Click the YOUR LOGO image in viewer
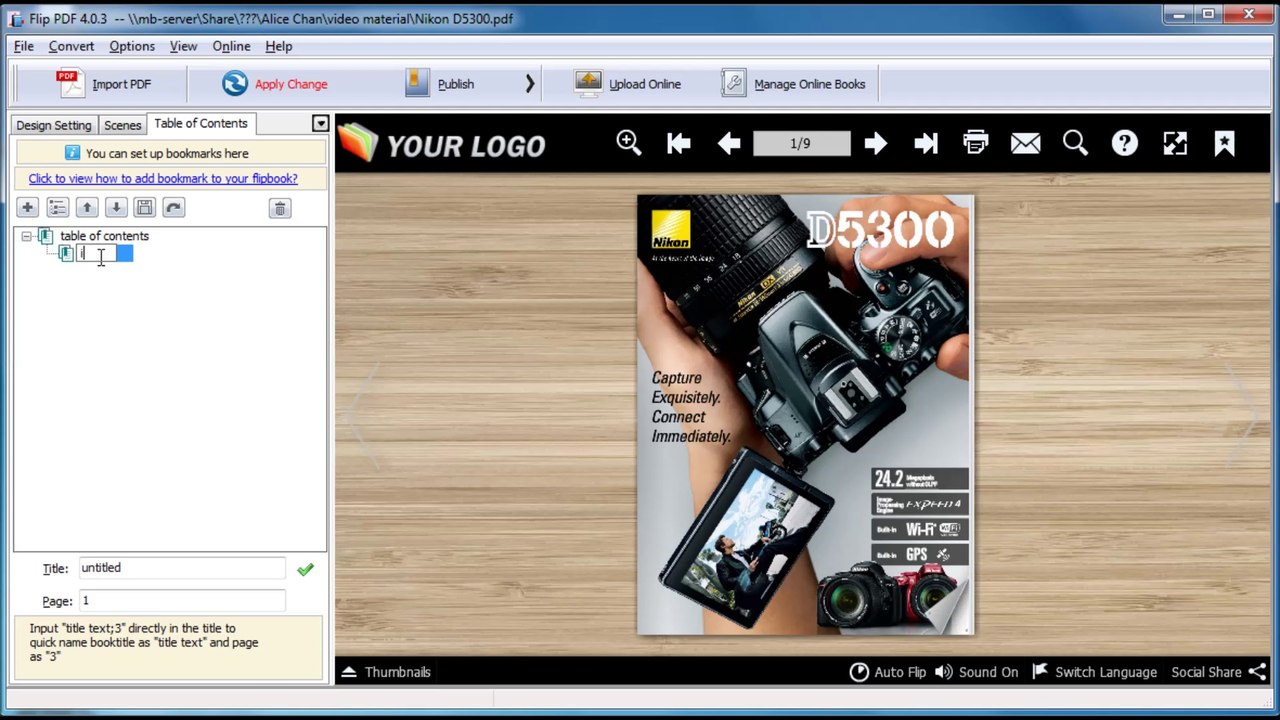This screenshot has width=1280, height=720. click(x=442, y=144)
